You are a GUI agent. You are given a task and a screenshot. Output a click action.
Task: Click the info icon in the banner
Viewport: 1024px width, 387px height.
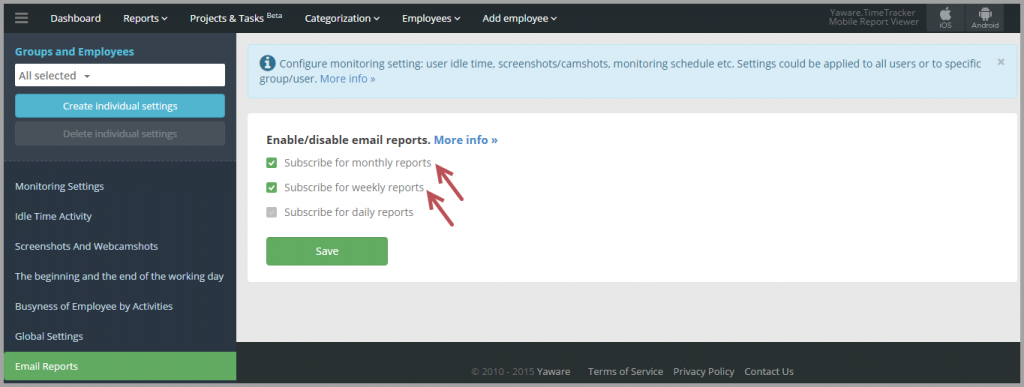coord(267,63)
